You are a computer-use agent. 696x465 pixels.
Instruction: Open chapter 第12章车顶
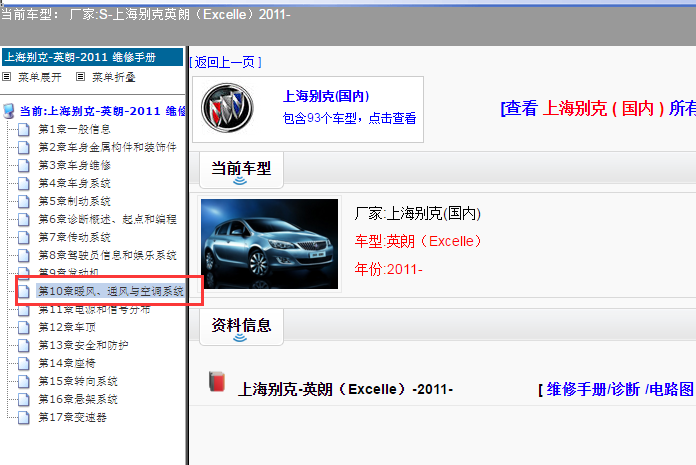click(67, 327)
